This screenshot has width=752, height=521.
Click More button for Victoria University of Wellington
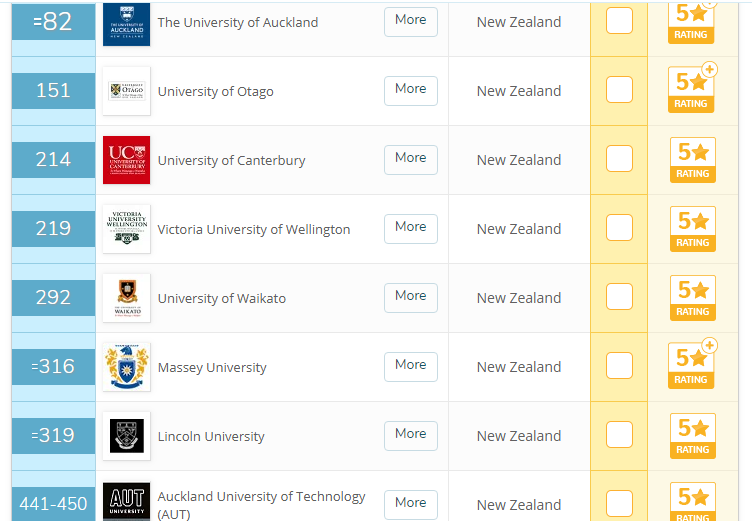(410, 228)
